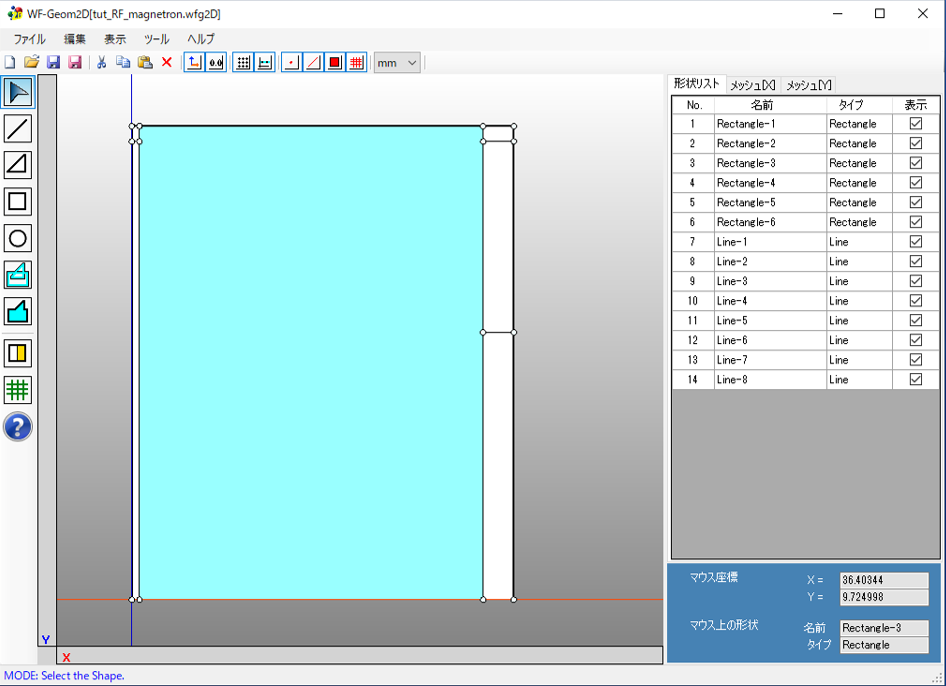Click the 名前 field showing Rectangle-3
Screen dimensions: 946x686
(884, 628)
